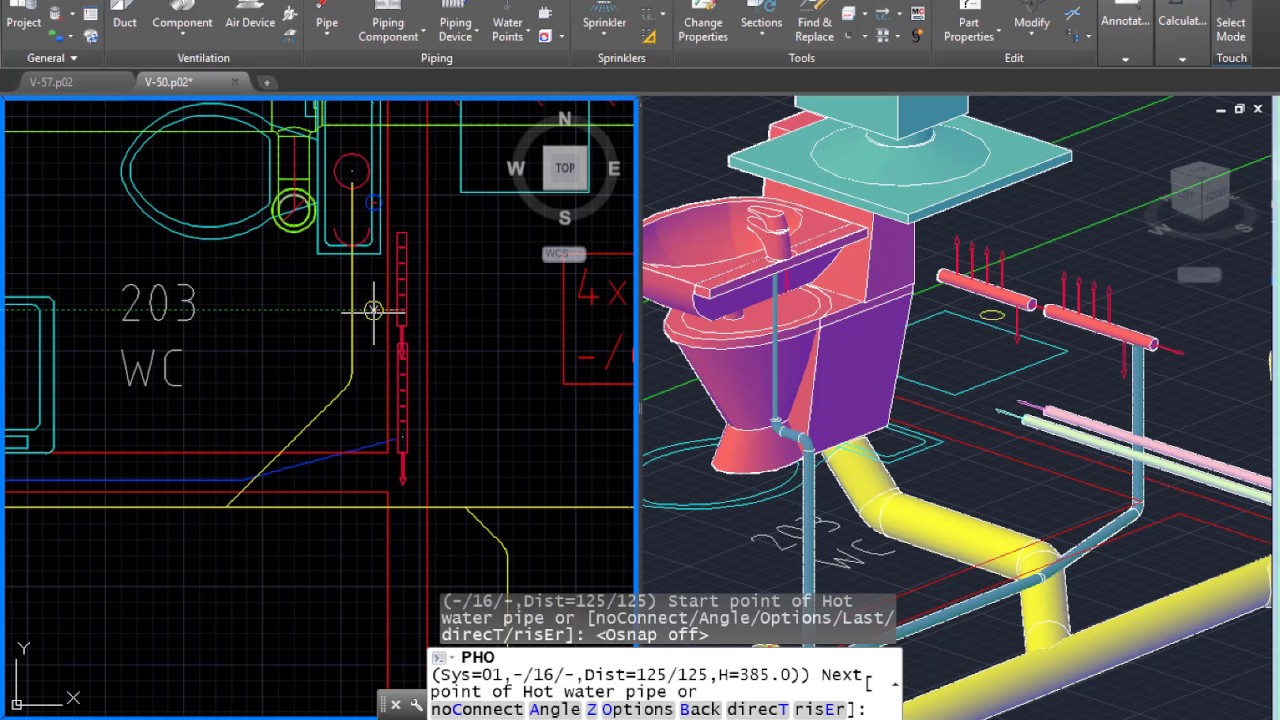Image resolution: width=1280 pixels, height=720 pixels.
Task: Choose the noConnect command option
Action: pyautogui.click(x=476, y=709)
